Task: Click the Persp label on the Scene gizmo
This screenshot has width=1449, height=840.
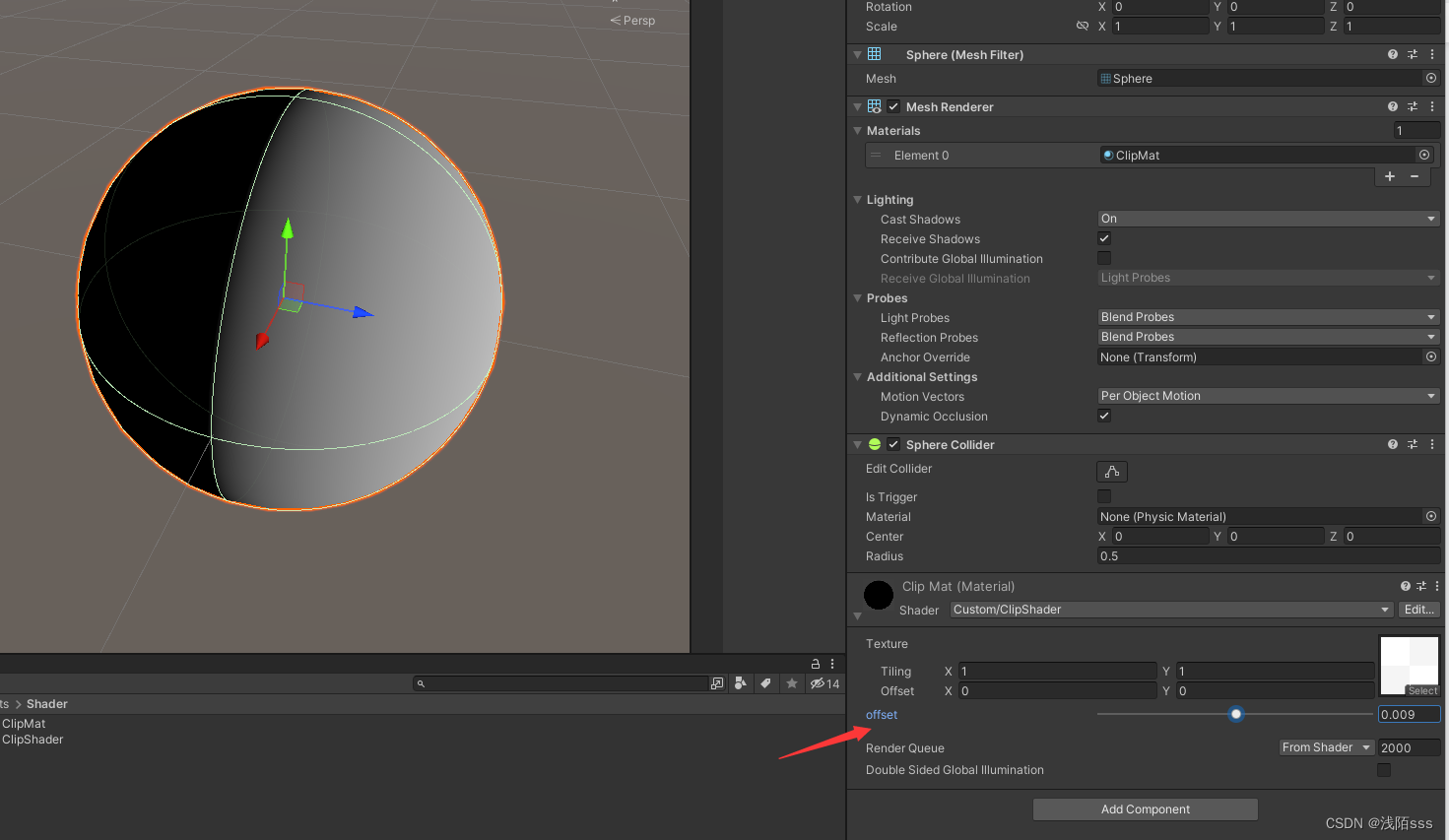Action: point(637,20)
